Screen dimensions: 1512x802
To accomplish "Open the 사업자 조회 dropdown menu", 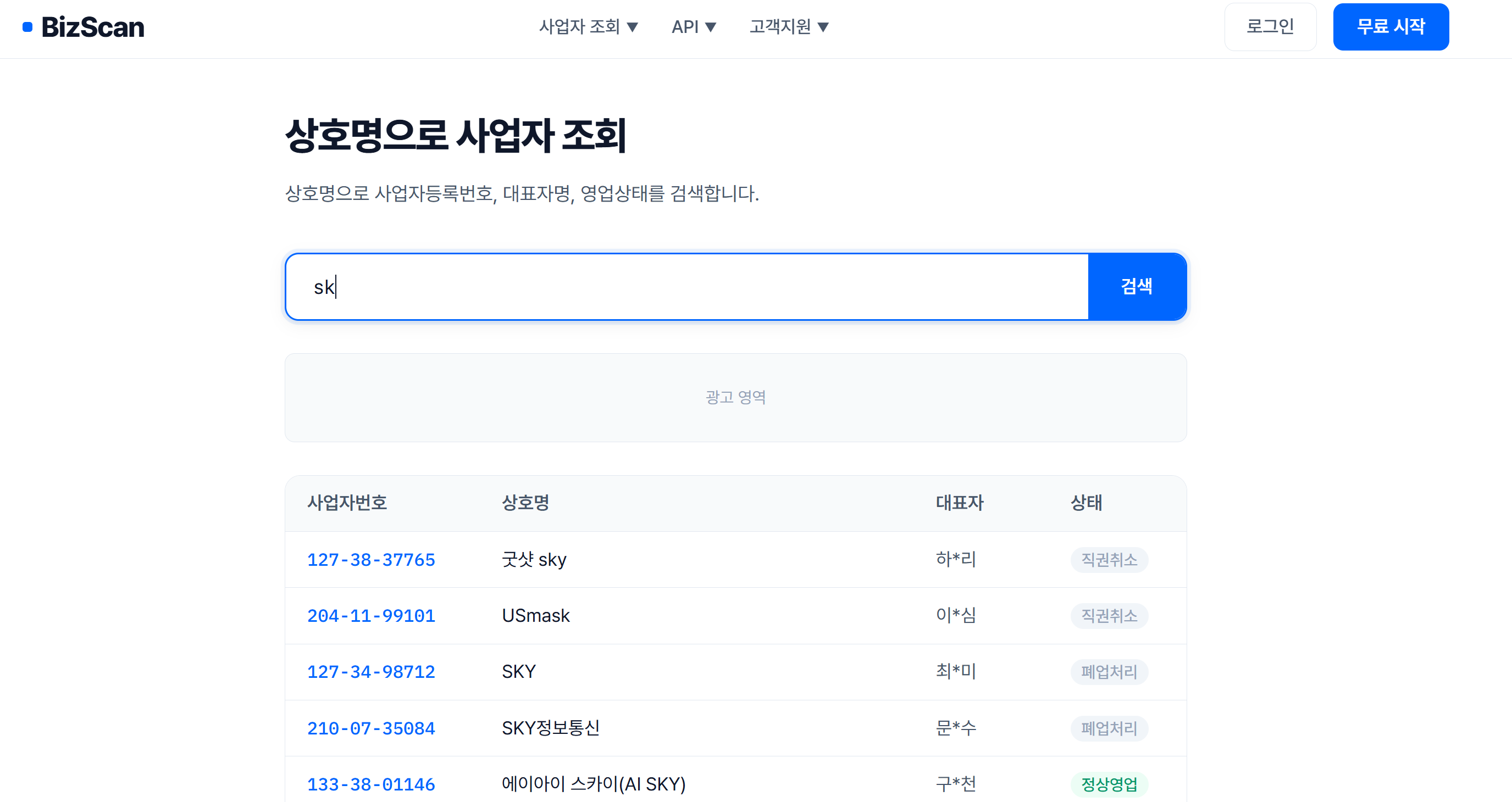I will 588,27.
